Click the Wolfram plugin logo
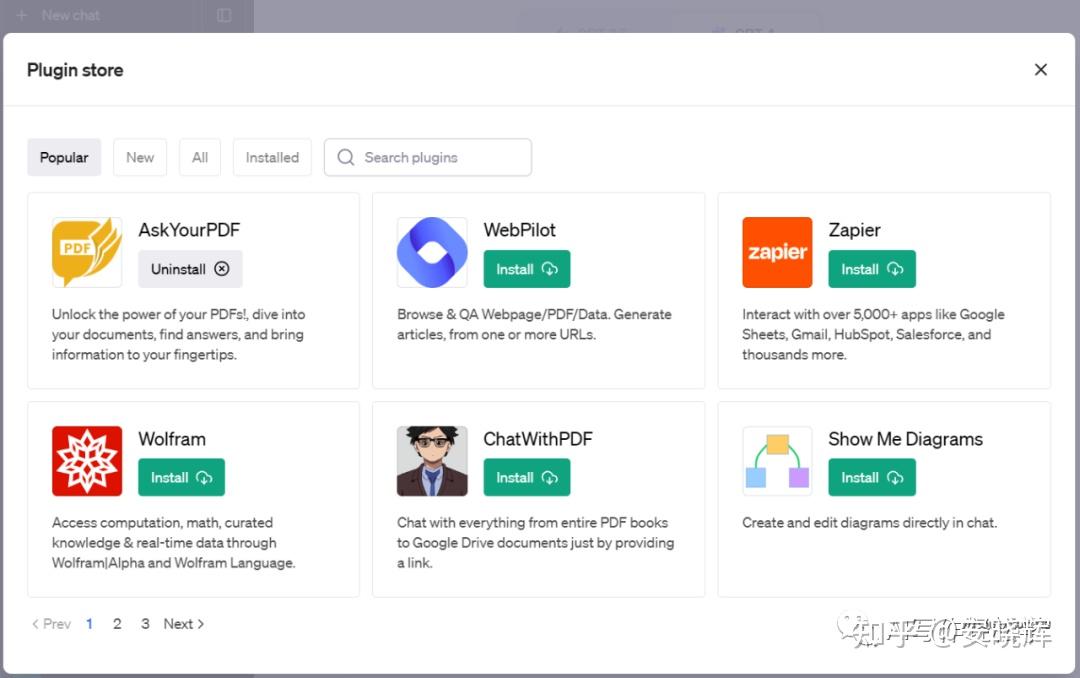The image size is (1080, 678). click(87, 461)
